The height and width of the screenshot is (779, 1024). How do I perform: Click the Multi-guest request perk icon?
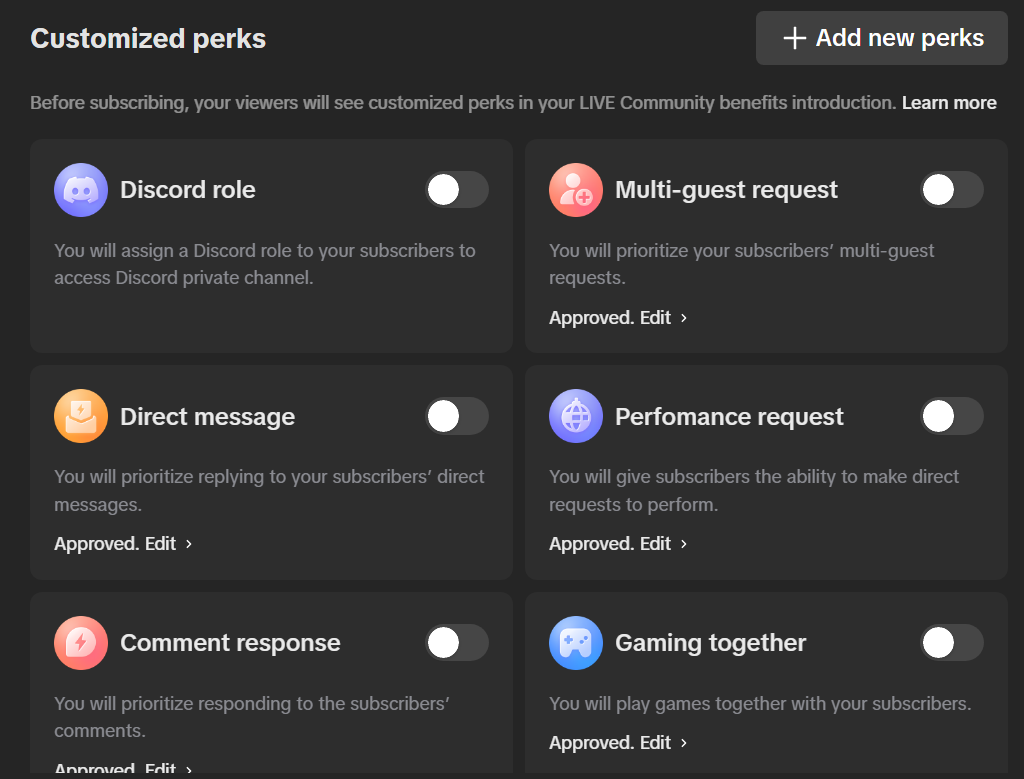[x=576, y=190]
